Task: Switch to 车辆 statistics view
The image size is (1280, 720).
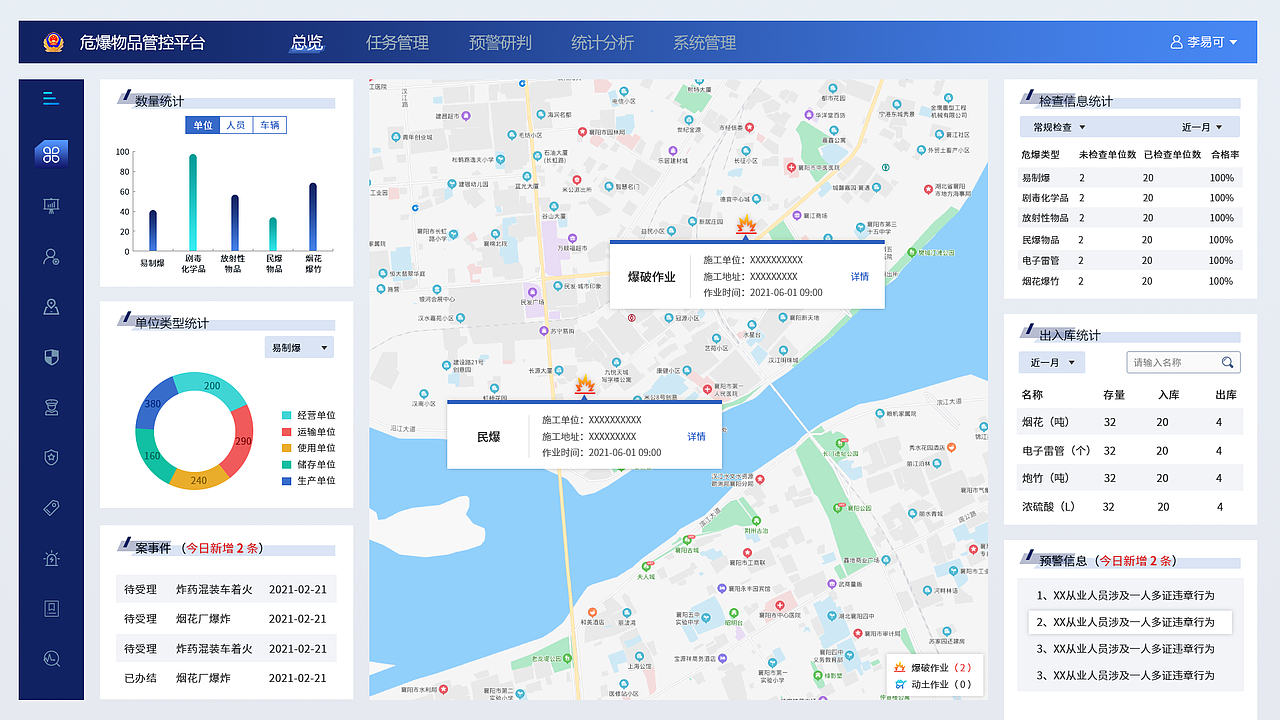Action: pos(269,124)
